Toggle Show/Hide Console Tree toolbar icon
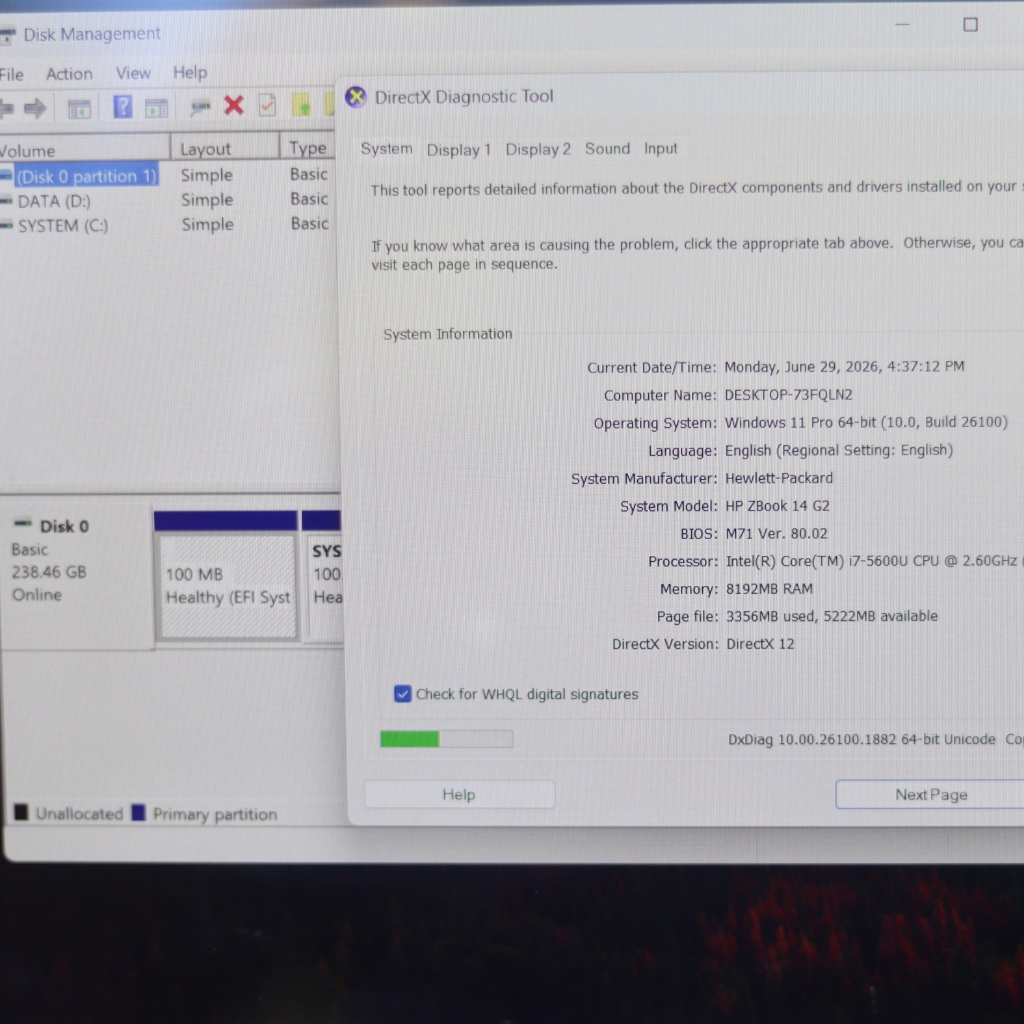The height and width of the screenshot is (1024, 1024). coord(79,108)
